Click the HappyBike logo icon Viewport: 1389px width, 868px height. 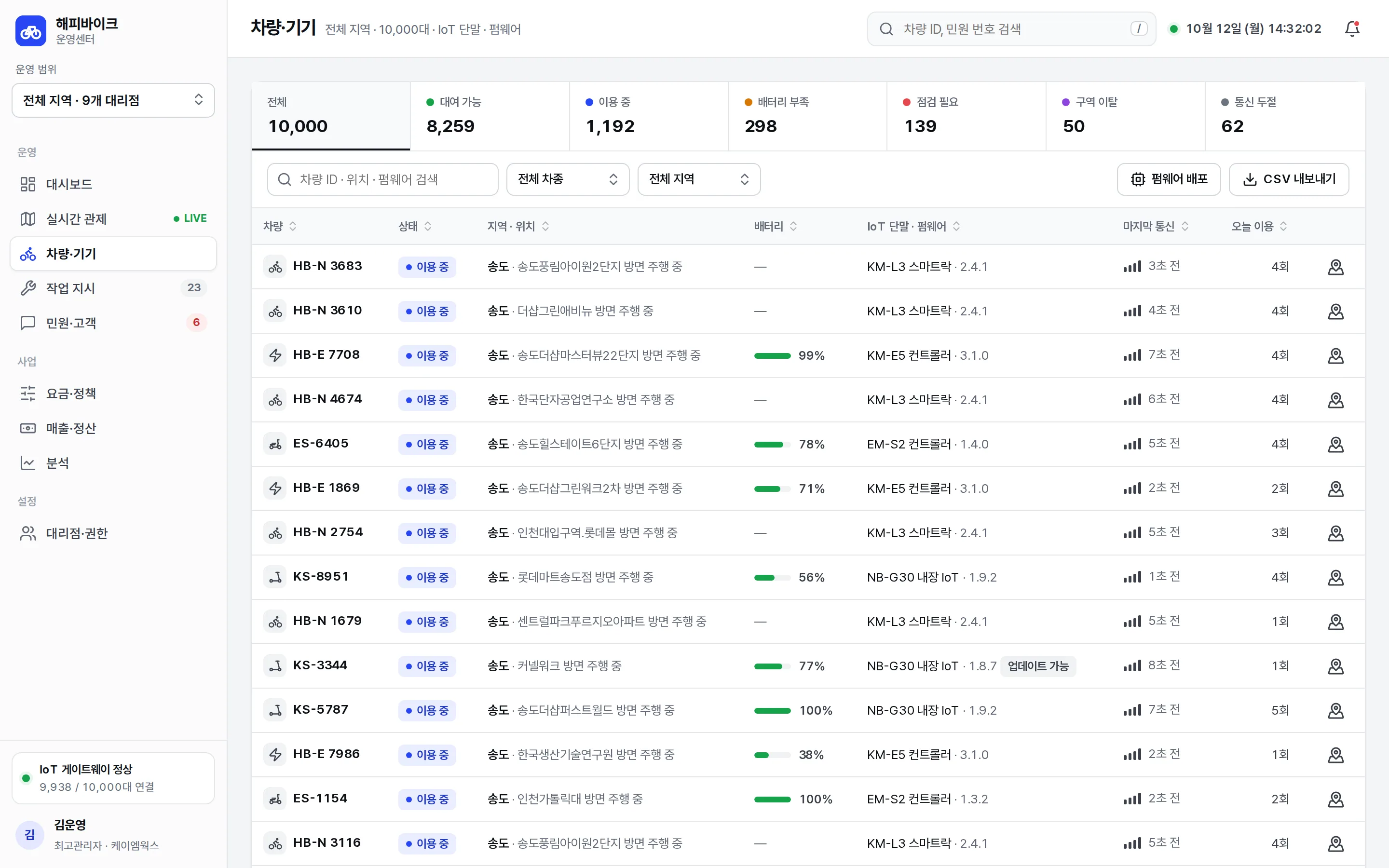coord(31,30)
